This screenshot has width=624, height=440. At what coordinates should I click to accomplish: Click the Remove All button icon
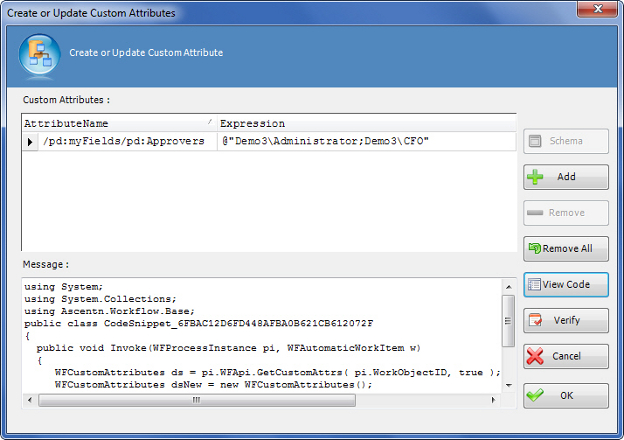[x=535, y=248]
